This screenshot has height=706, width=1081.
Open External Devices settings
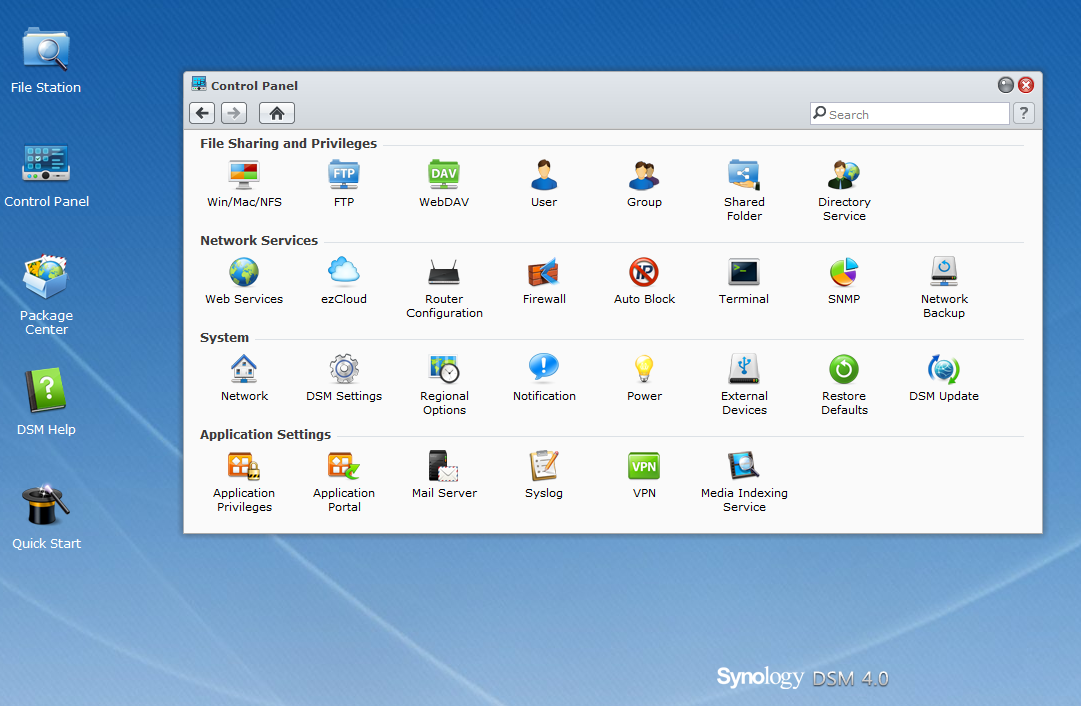tap(744, 385)
